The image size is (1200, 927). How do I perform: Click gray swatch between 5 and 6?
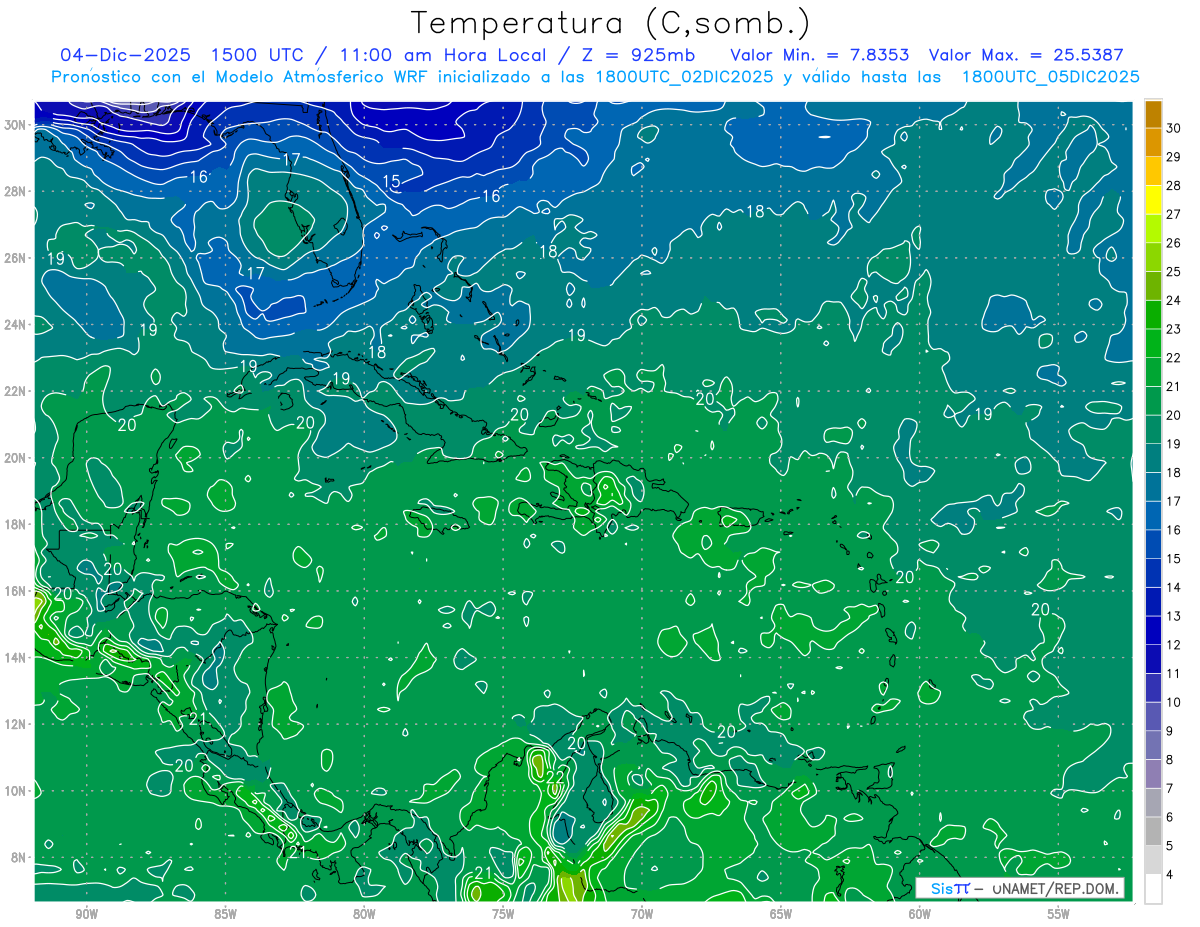(1153, 831)
